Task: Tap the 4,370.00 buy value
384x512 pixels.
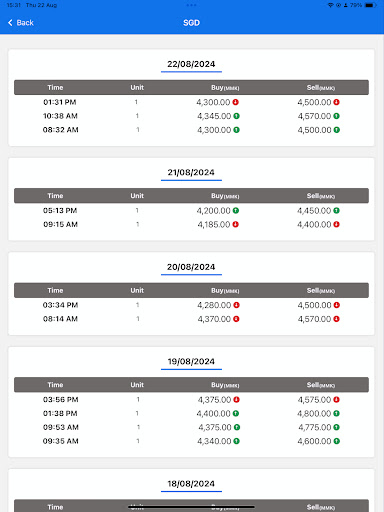Action: (x=214, y=319)
